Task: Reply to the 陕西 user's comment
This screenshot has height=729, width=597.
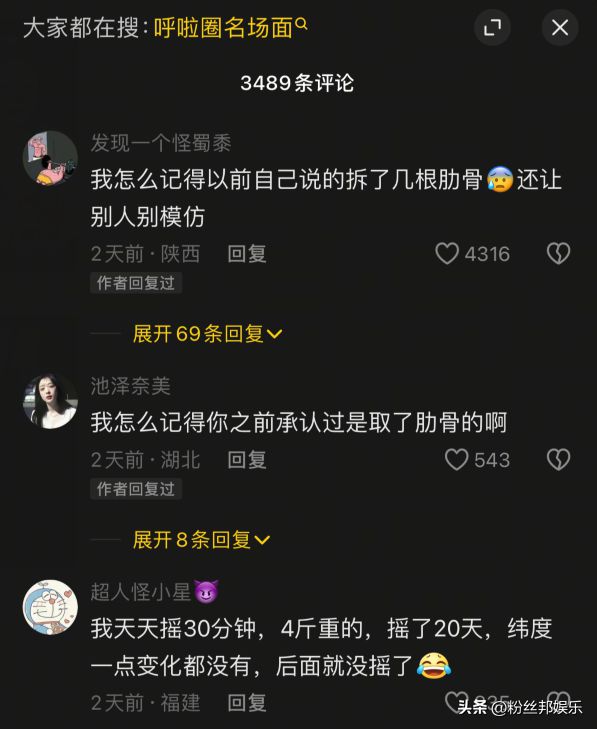Action: 247,254
